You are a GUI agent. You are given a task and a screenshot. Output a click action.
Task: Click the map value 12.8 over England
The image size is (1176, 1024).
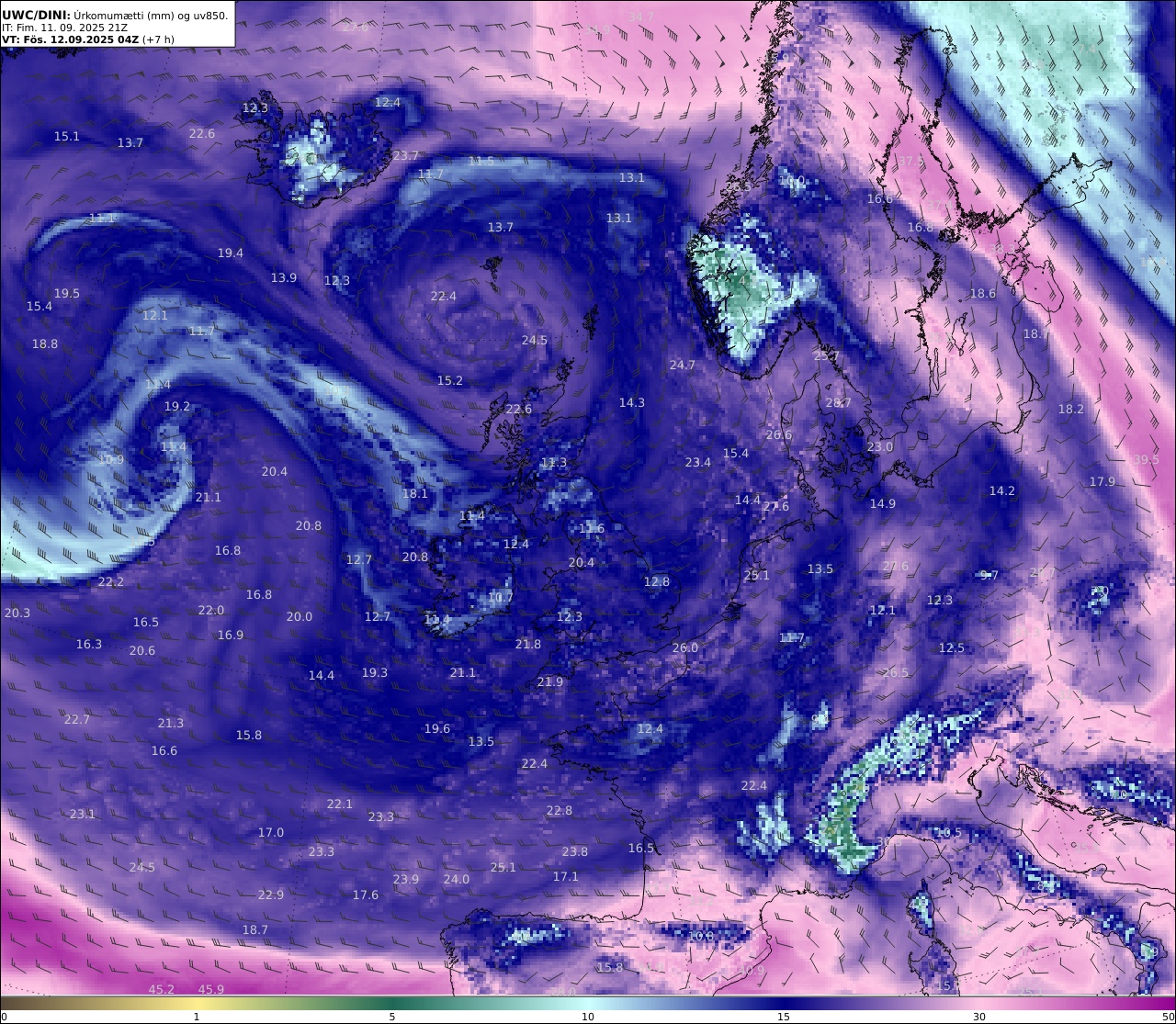(657, 582)
